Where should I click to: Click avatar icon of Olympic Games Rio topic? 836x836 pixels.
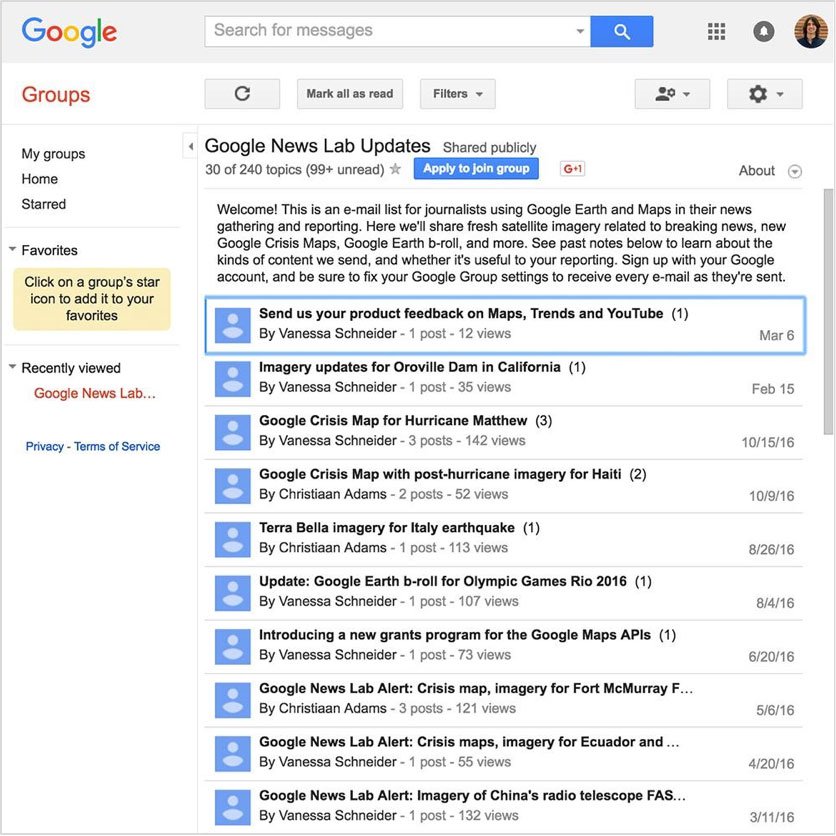(x=232, y=593)
